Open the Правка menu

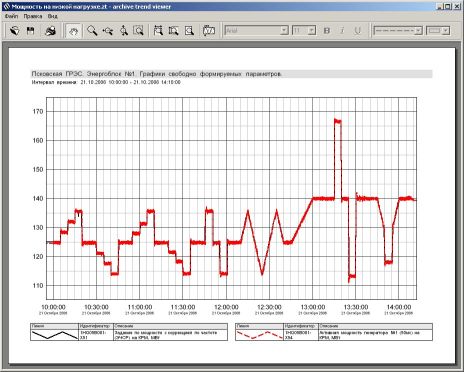(x=33, y=16)
